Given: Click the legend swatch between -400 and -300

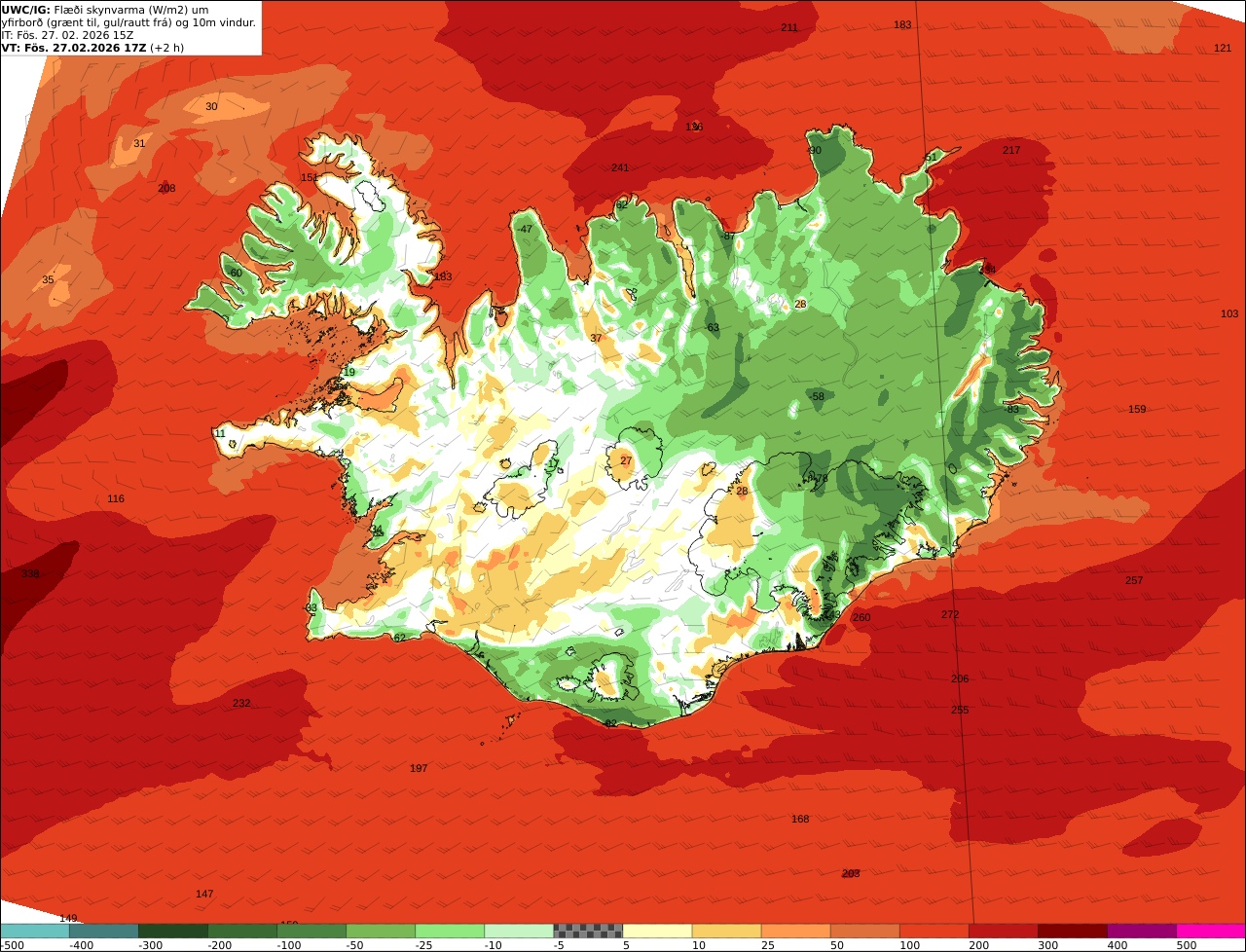Looking at the screenshot, I should click(103, 931).
